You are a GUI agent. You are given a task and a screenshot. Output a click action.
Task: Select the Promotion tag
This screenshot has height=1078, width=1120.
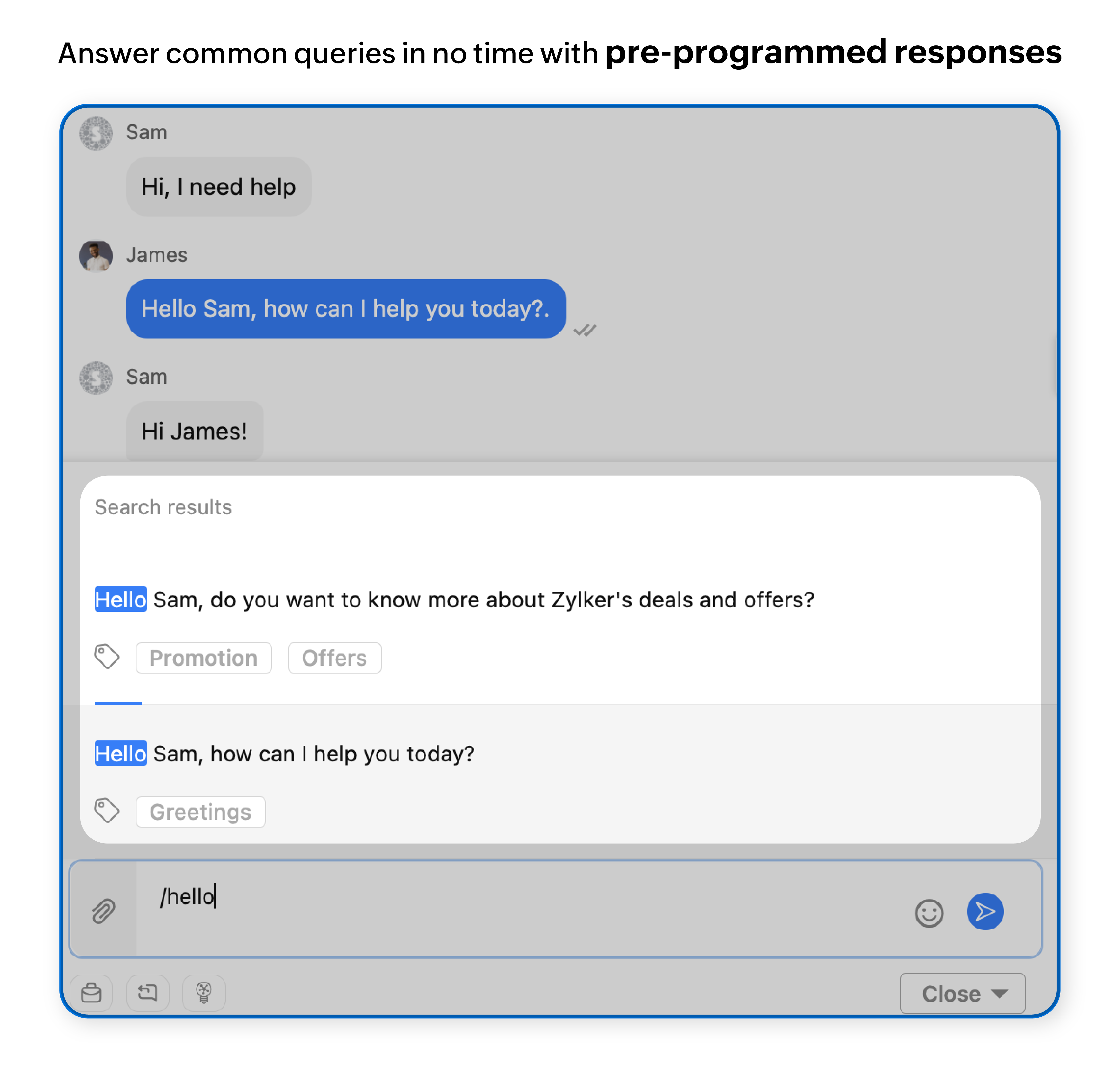coord(203,658)
